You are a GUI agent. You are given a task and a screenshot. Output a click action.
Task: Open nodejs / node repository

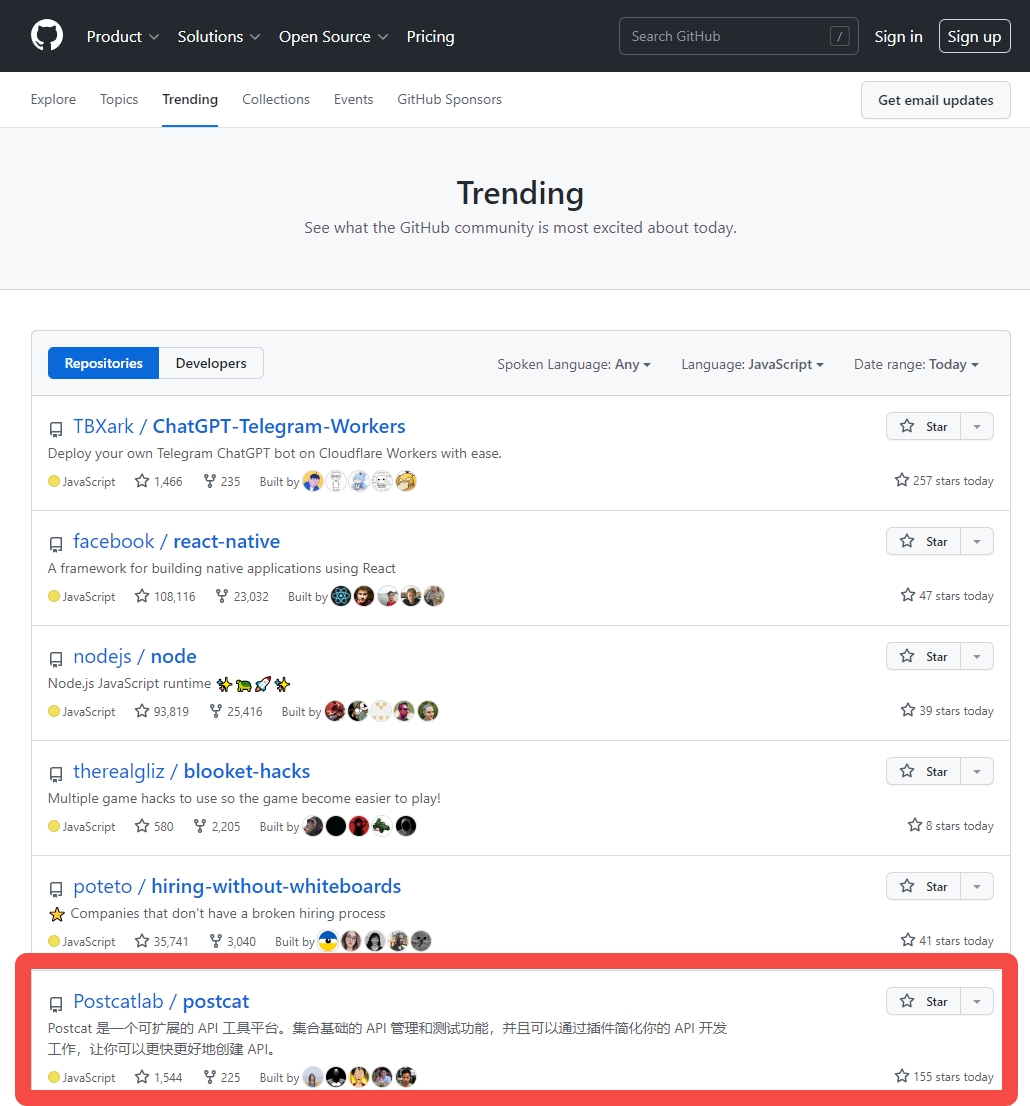point(135,657)
